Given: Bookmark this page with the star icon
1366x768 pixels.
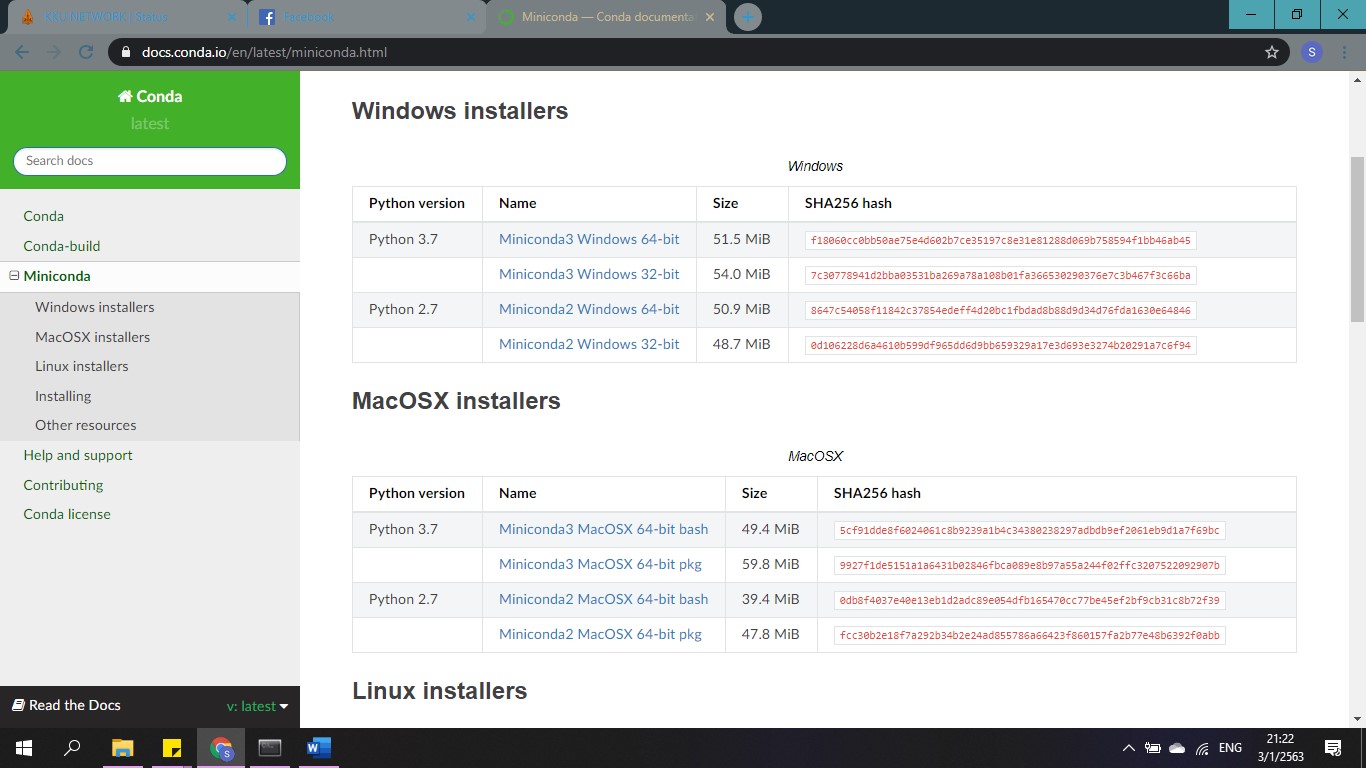Looking at the screenshot, I should 1272,52.
